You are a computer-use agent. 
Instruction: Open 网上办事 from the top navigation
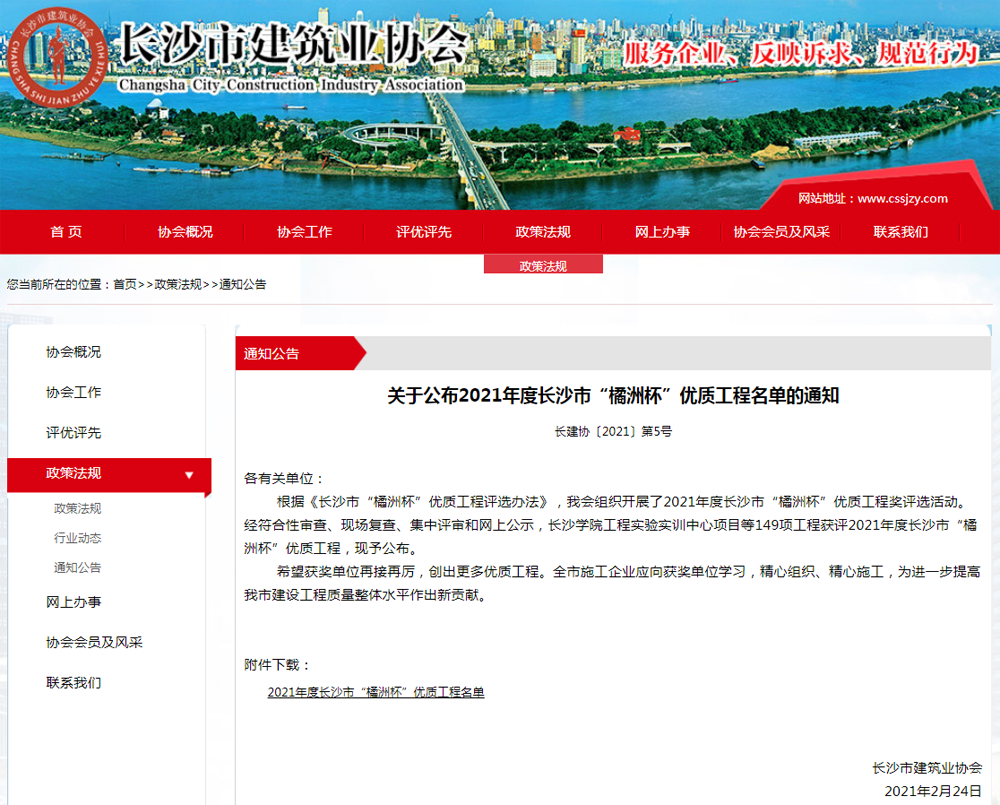point(662,232)
